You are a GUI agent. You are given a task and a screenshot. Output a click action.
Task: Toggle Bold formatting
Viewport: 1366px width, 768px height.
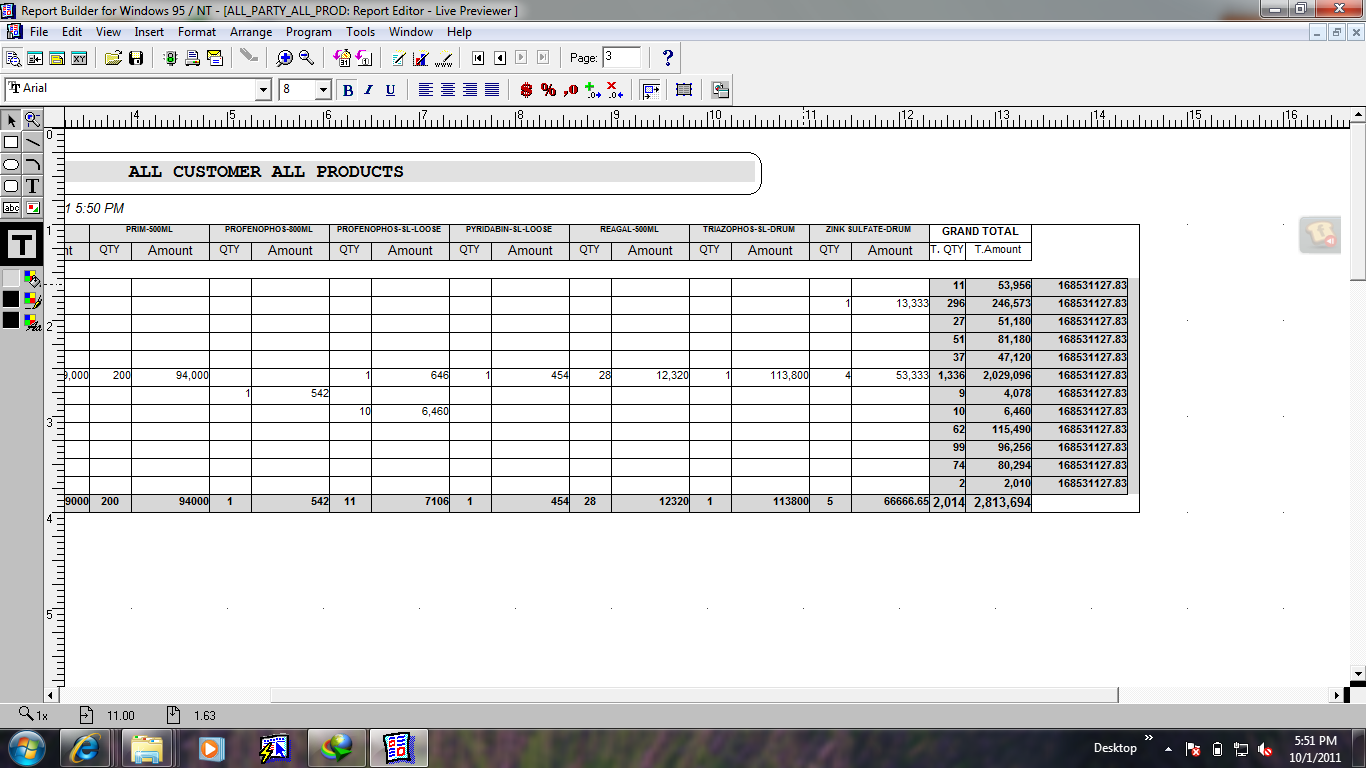pyautogui.click(x=348, y=90)
